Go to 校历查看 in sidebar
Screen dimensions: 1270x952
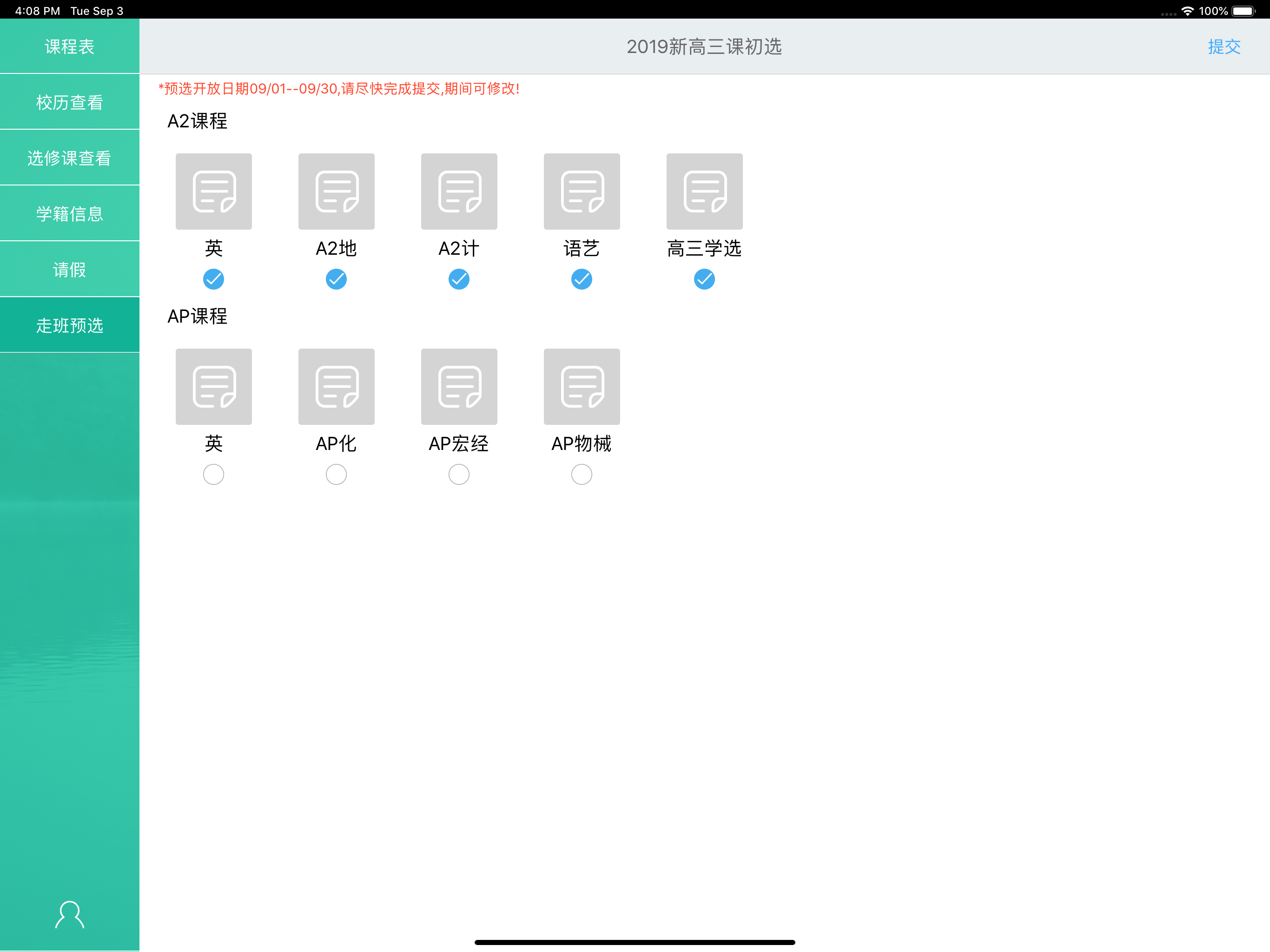click(69, 102)
